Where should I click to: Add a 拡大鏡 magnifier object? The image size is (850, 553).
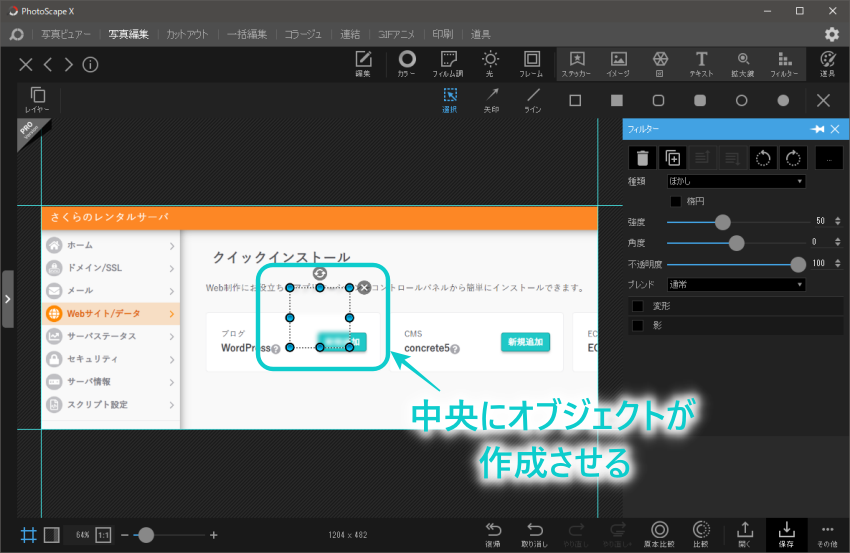point(743,63)
